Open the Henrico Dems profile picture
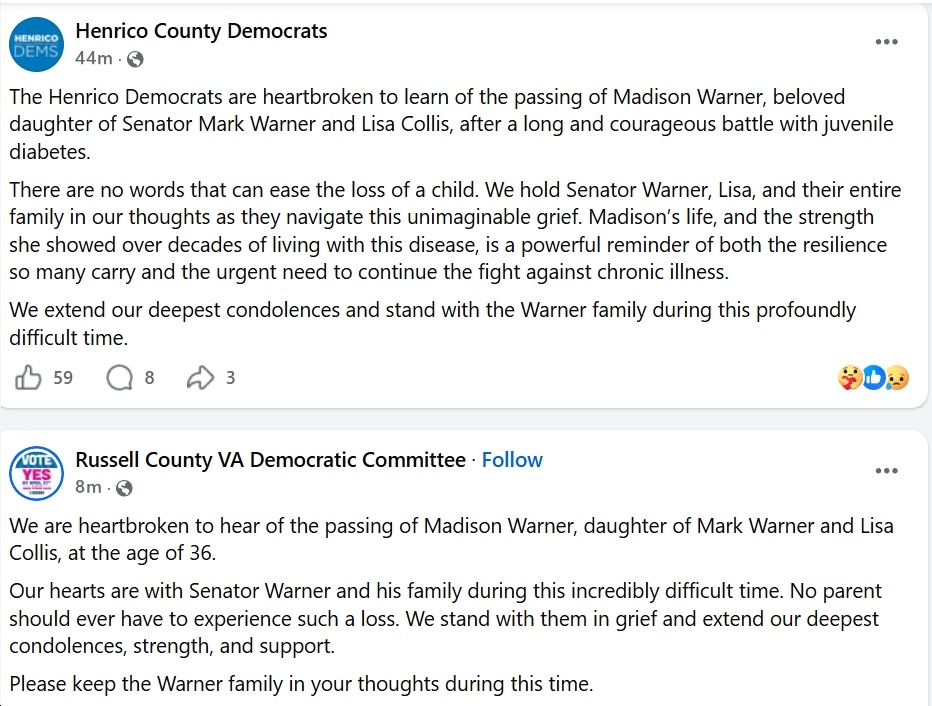The width and height of the screenshot is (932, 706). 38,45
